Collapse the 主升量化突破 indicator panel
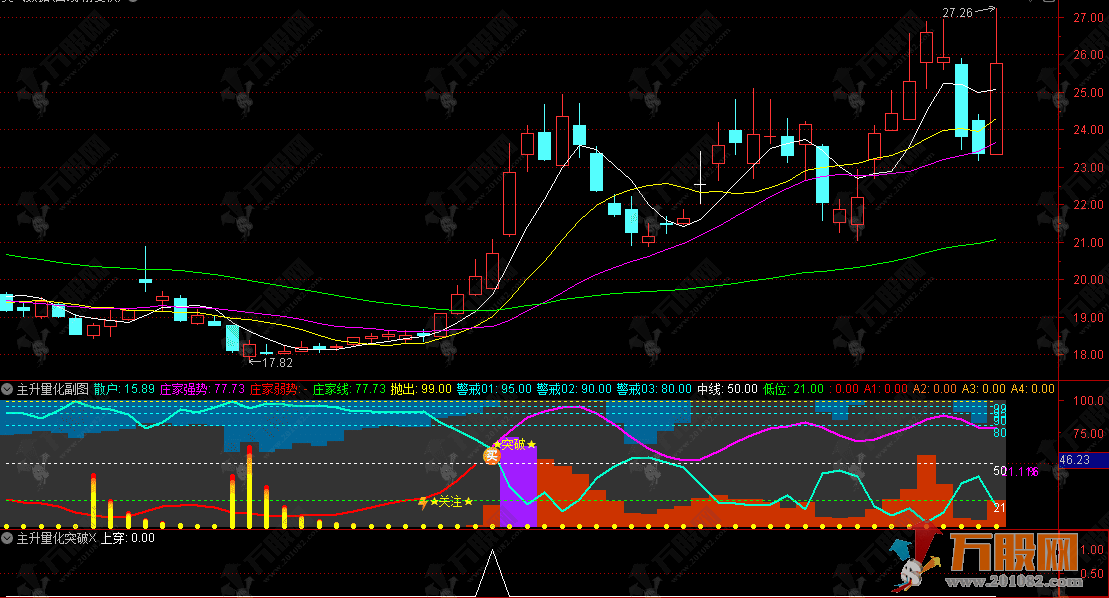Viewport: 1109px width, 598px height. pos(8,538)
